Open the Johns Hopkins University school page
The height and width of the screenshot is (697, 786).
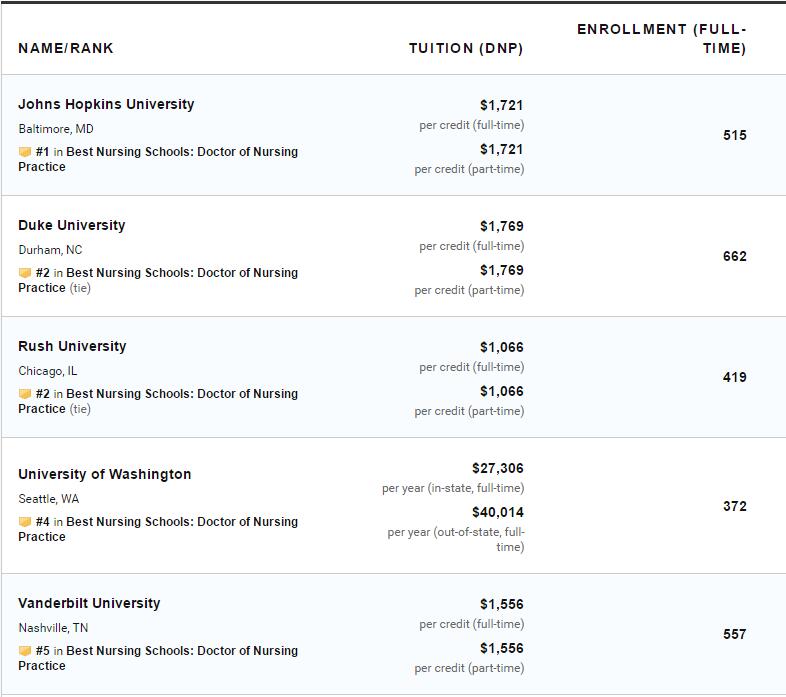pyautogui.click(x=106, y=104)
